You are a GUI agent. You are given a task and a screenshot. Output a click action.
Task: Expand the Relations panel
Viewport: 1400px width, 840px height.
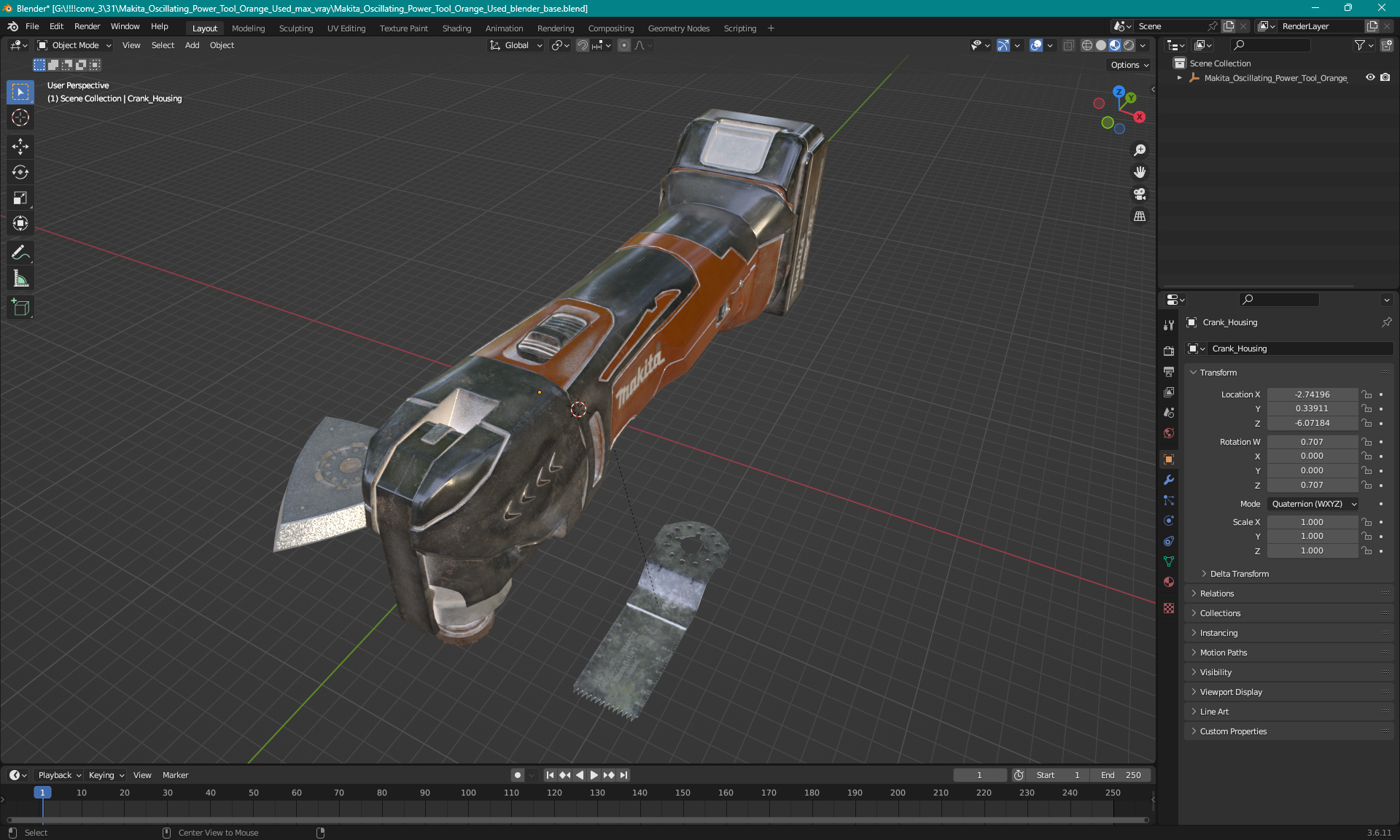[x=1217, y=594]
